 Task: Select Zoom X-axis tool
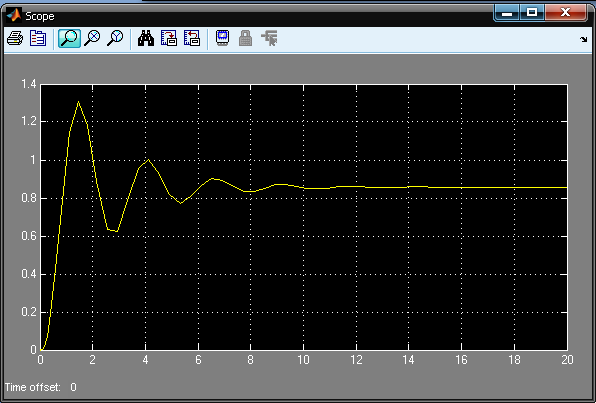coord(92,38)
